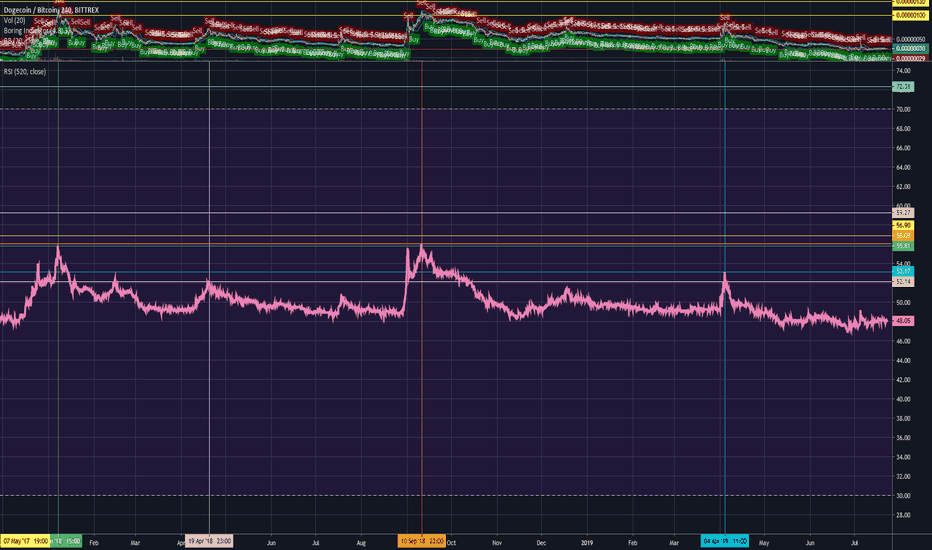Open the RSI (520, close) indicator legend
The height and width of the screenshot is (550, 932).
24,71
